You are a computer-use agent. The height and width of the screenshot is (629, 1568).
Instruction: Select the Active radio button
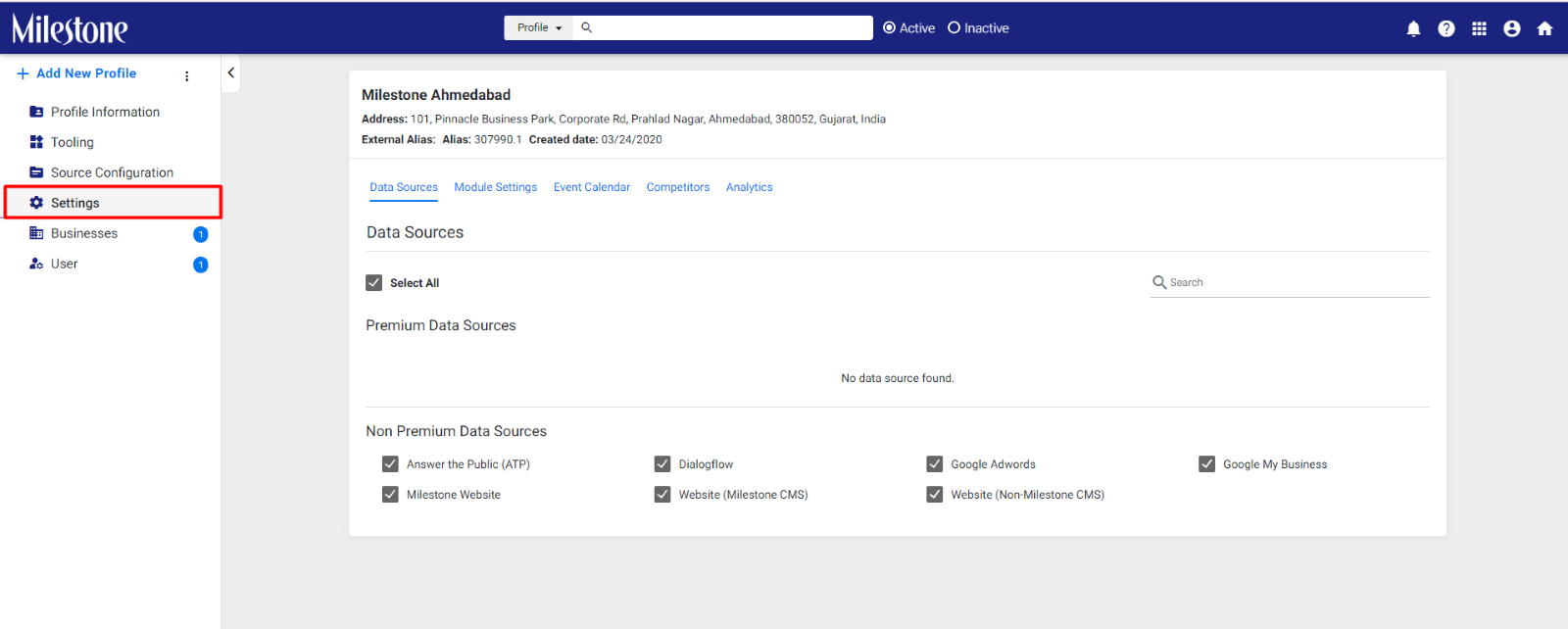pyautogui.click(x=889, y=28)
